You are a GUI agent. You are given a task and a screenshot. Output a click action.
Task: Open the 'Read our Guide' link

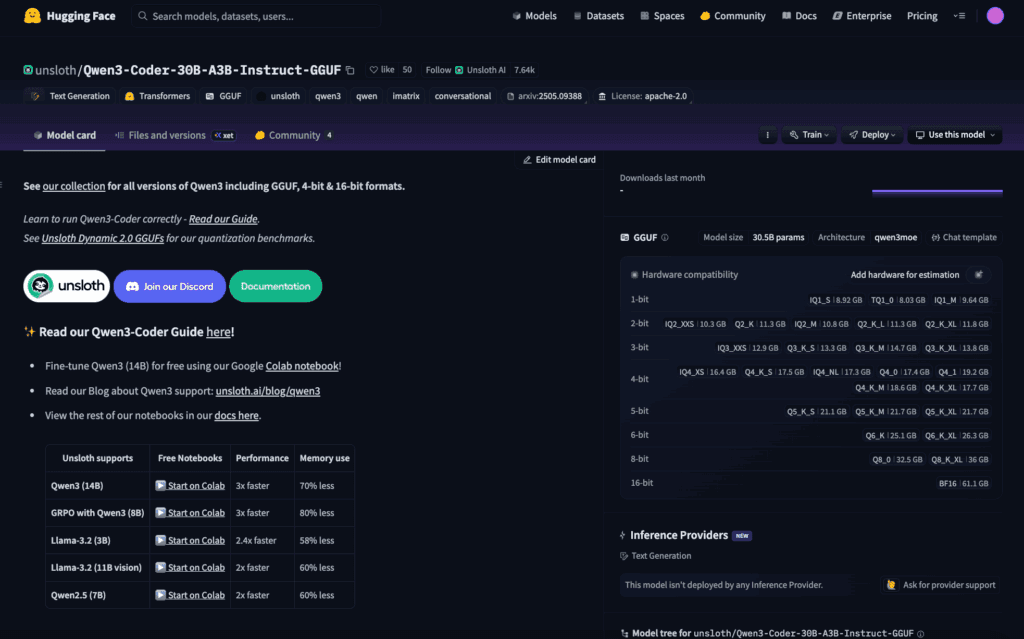pos(223,219)
